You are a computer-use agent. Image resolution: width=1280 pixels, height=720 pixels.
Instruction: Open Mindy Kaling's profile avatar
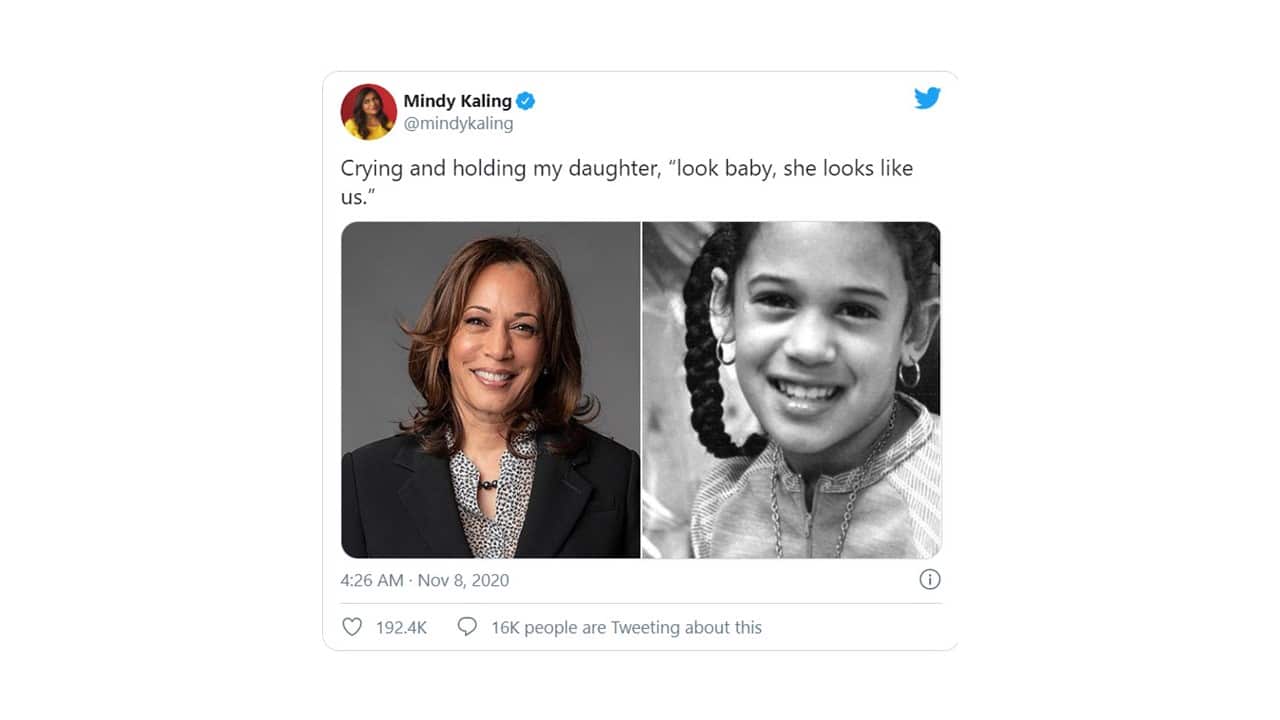368,111
